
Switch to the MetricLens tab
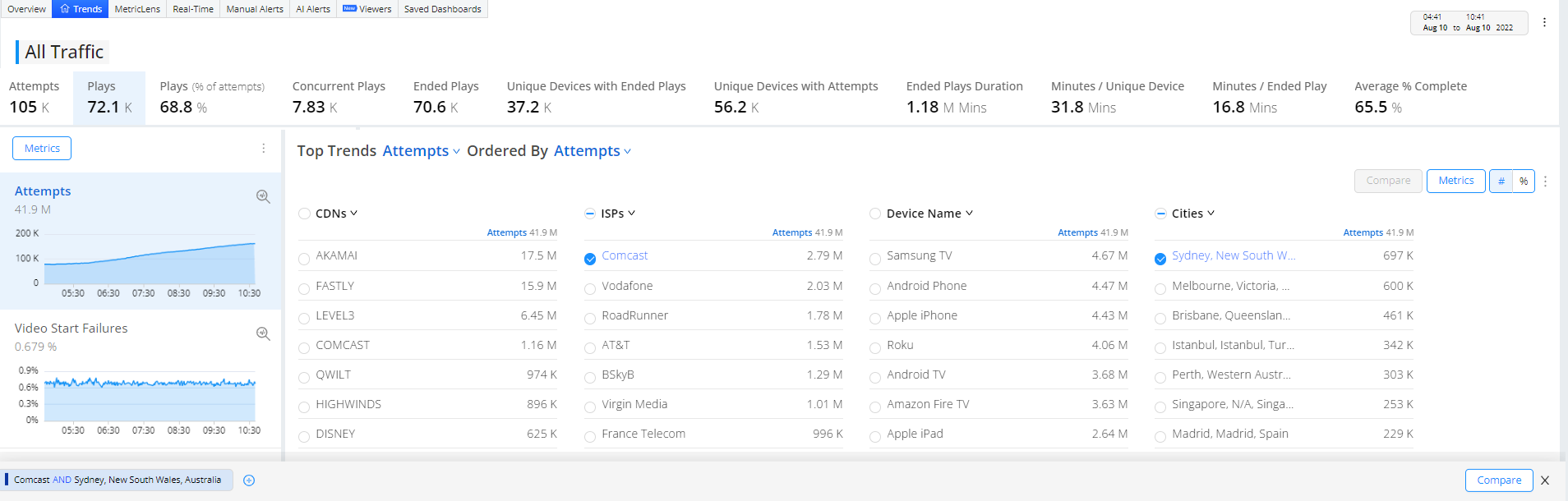pos(137,9)
